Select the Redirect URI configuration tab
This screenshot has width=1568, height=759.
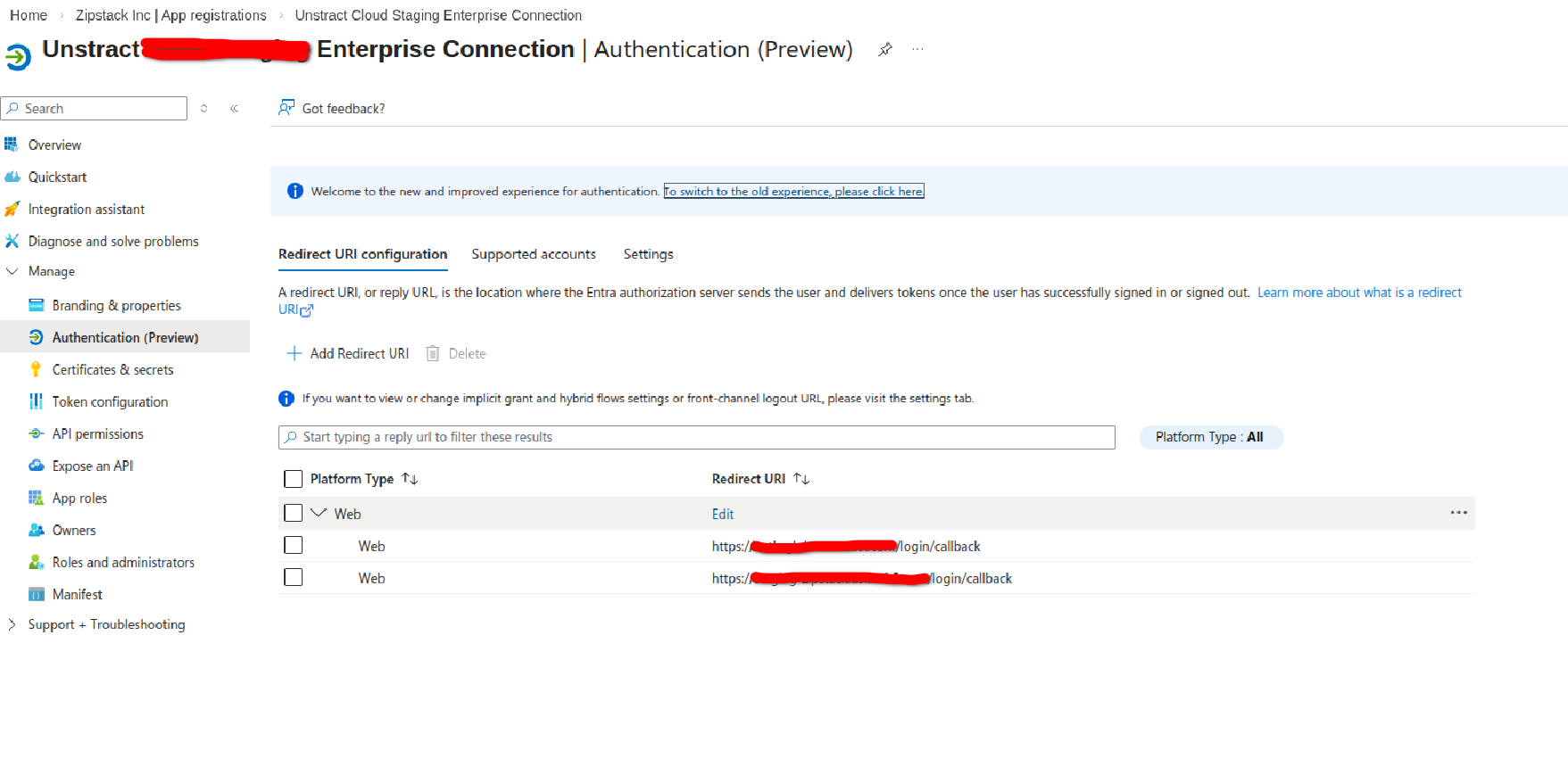coord(362,254)
